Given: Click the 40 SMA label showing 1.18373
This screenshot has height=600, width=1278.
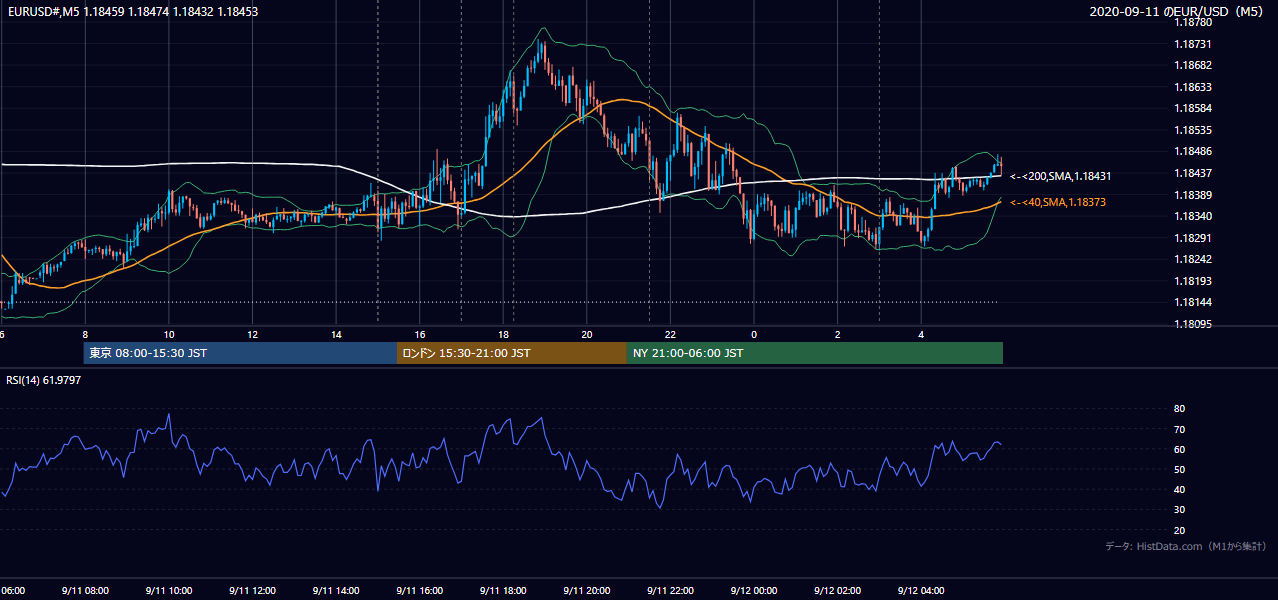Looking at the screenshot, I should click(x=1058, y=202).
